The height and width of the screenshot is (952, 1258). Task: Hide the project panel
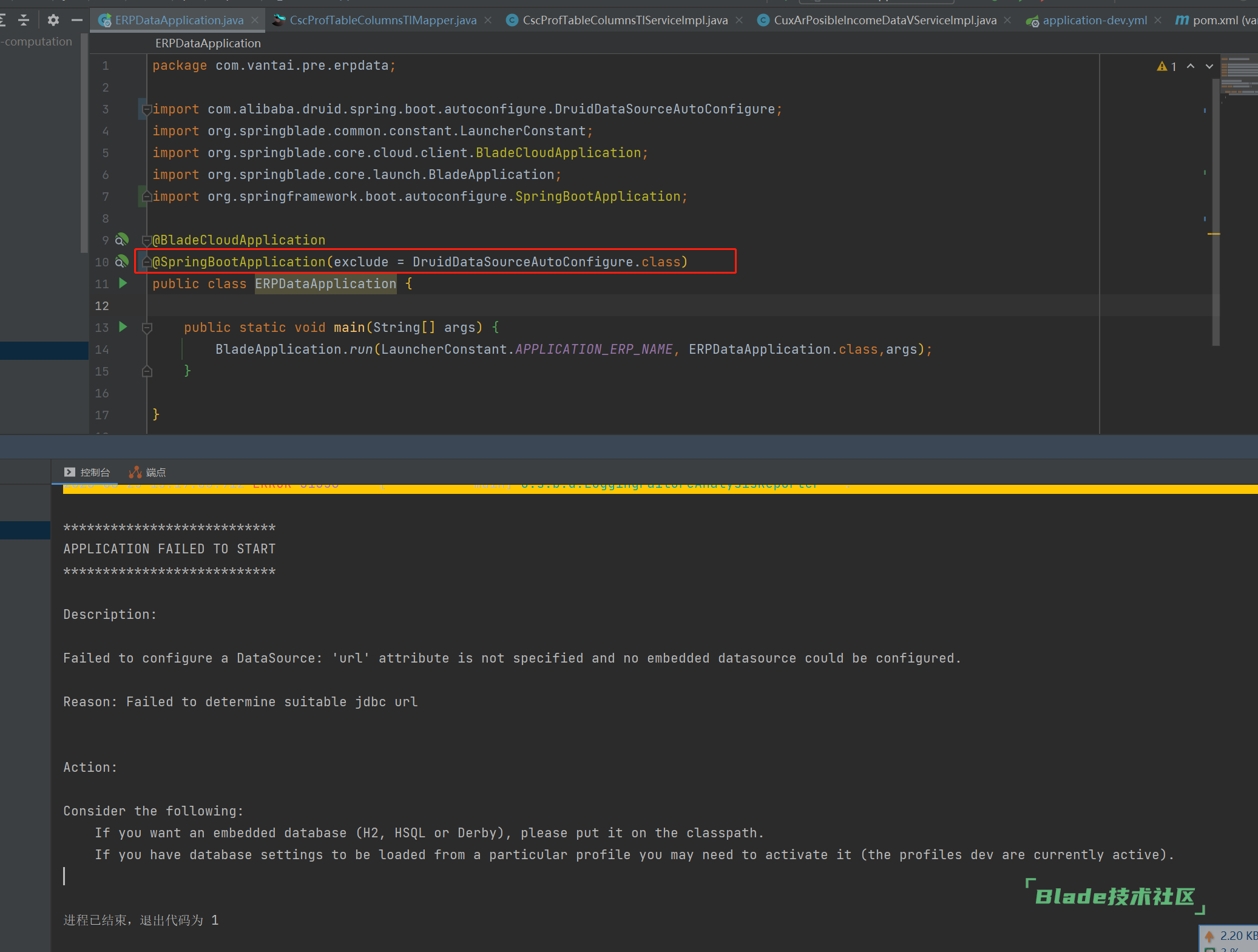pos(76,20)
